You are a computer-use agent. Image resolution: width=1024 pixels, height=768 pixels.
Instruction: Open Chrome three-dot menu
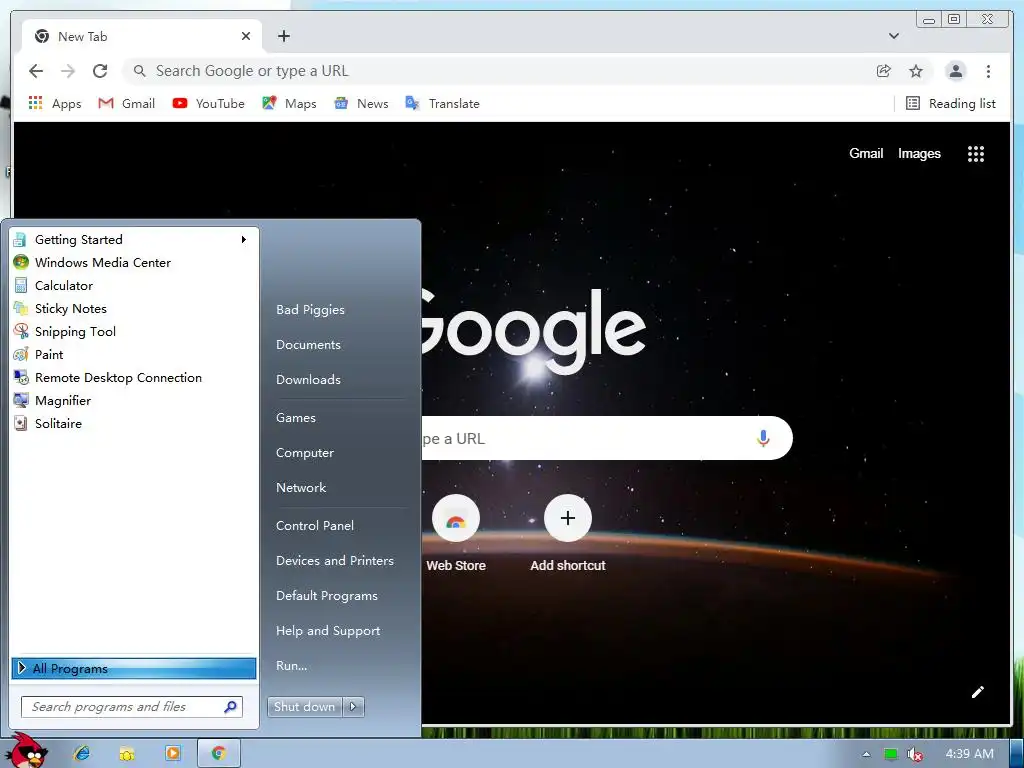point(988,71)
